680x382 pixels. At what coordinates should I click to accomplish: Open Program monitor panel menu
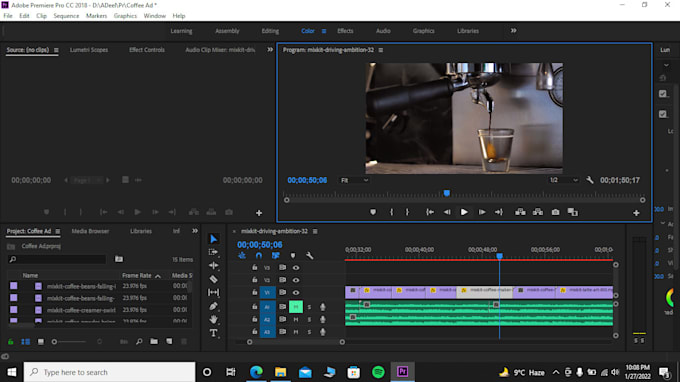pos(381,50)
